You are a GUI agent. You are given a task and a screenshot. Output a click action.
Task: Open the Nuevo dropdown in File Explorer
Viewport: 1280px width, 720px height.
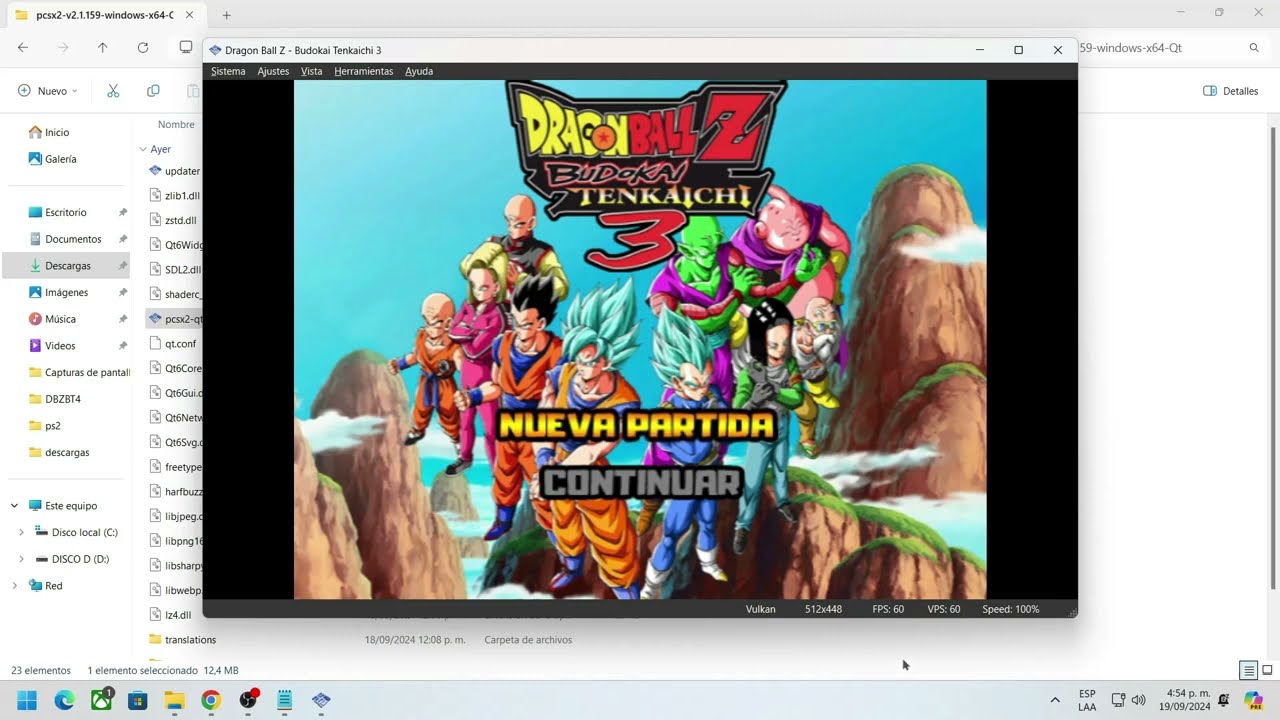tap(47, 91)
